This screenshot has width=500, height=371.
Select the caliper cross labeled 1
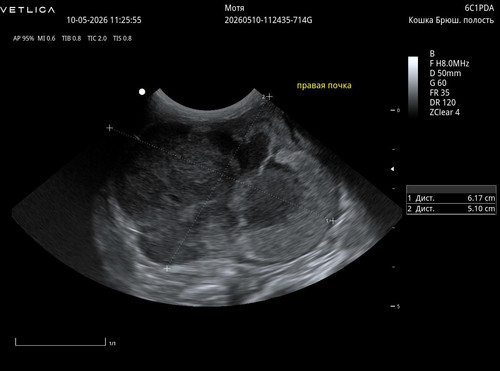pyautogui.click(x=333, y=221)
